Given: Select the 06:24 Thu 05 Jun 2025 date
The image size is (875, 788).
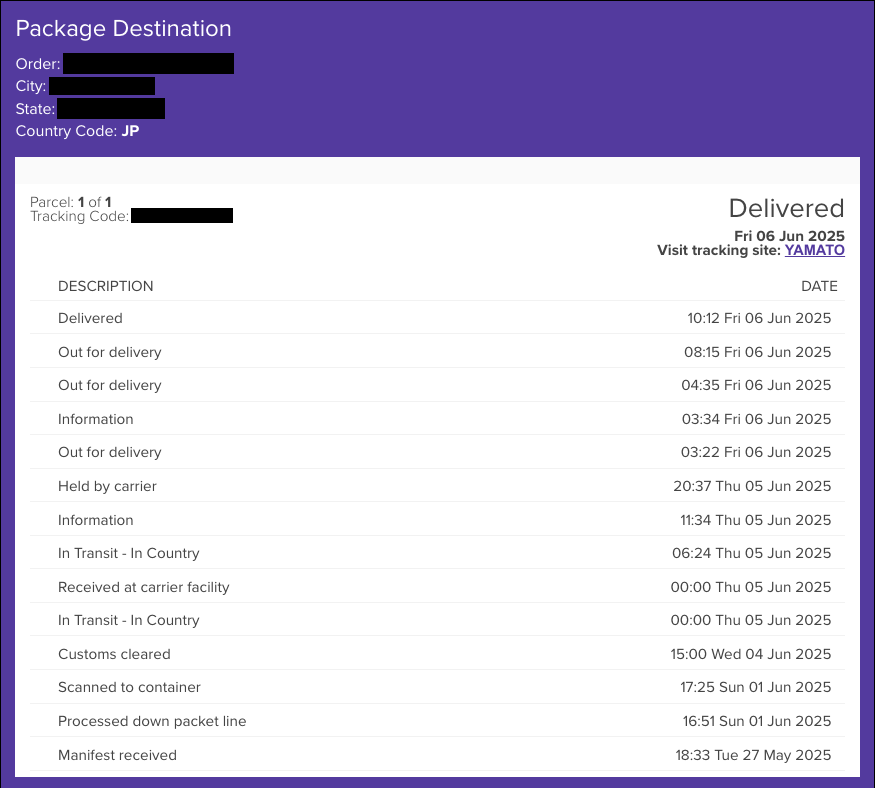Looking at the screenshot, I should coord(752,553).
